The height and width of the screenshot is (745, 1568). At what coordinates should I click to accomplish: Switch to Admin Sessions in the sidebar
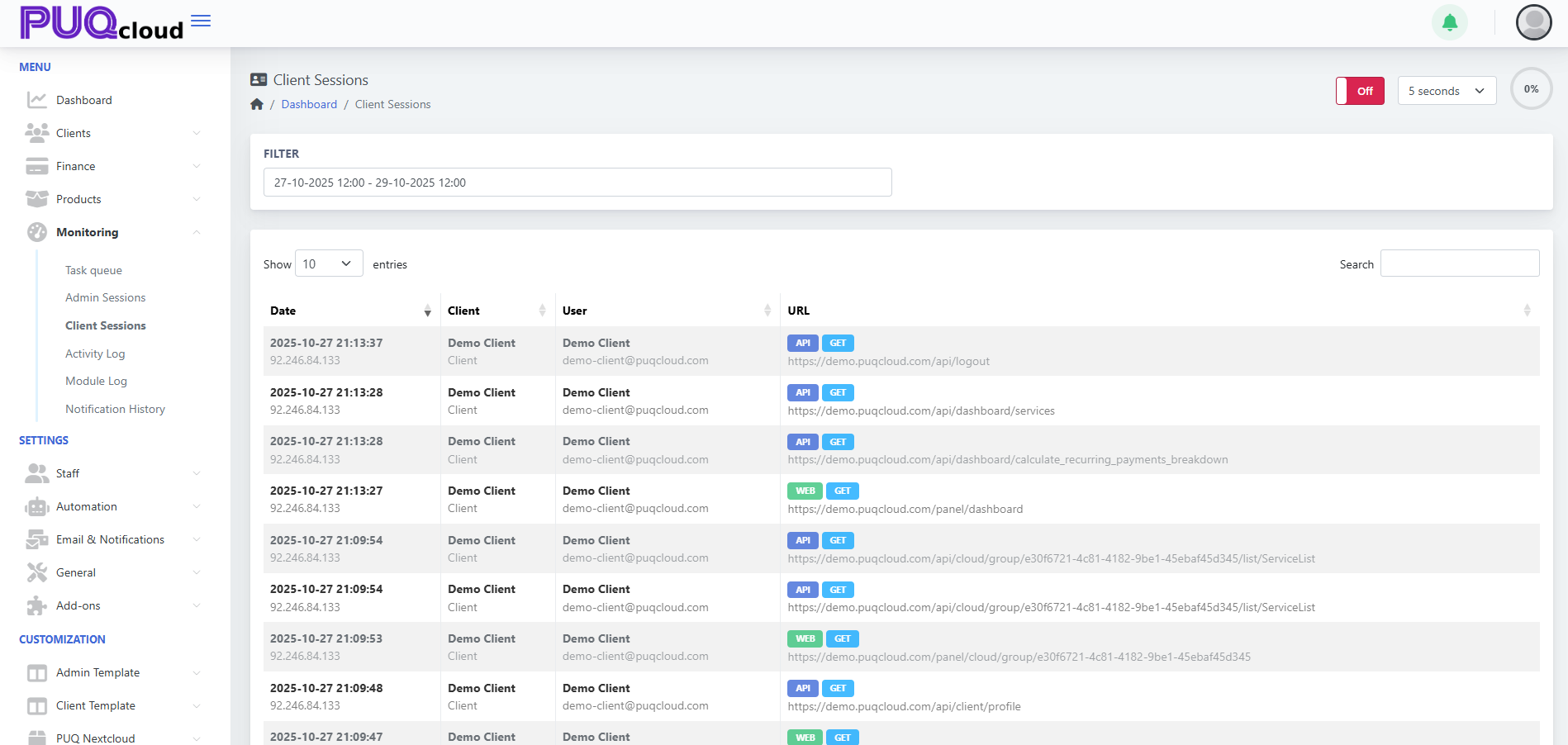click(105, 297)
